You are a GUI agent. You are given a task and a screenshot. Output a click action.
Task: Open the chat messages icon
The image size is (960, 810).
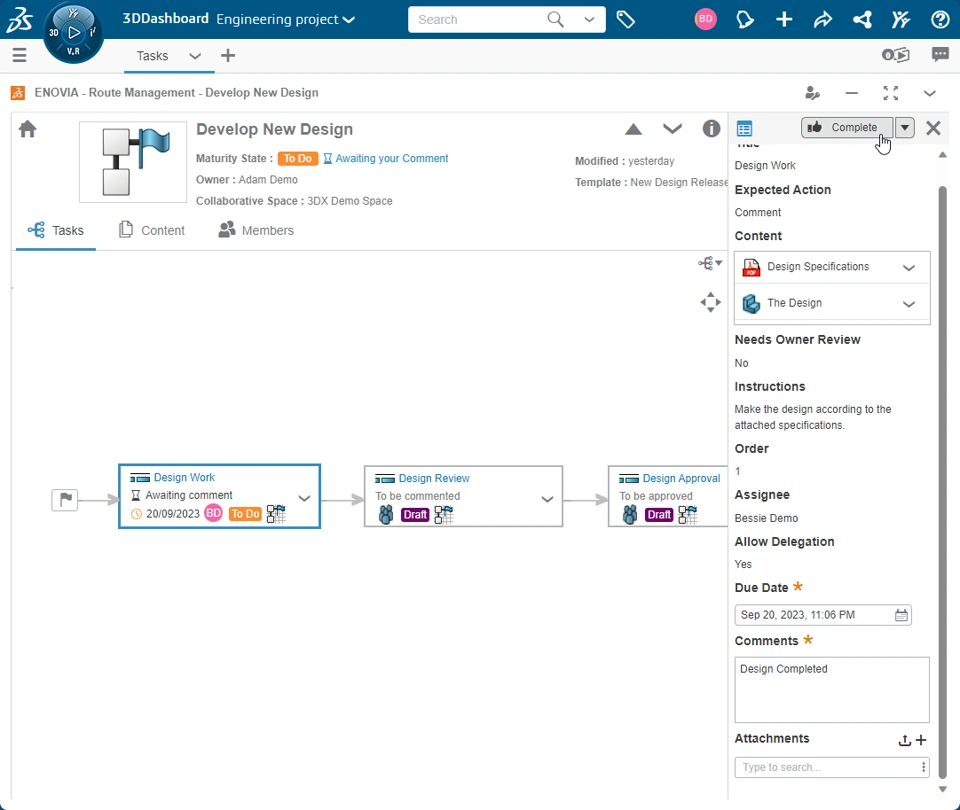(x=940, y=54)
